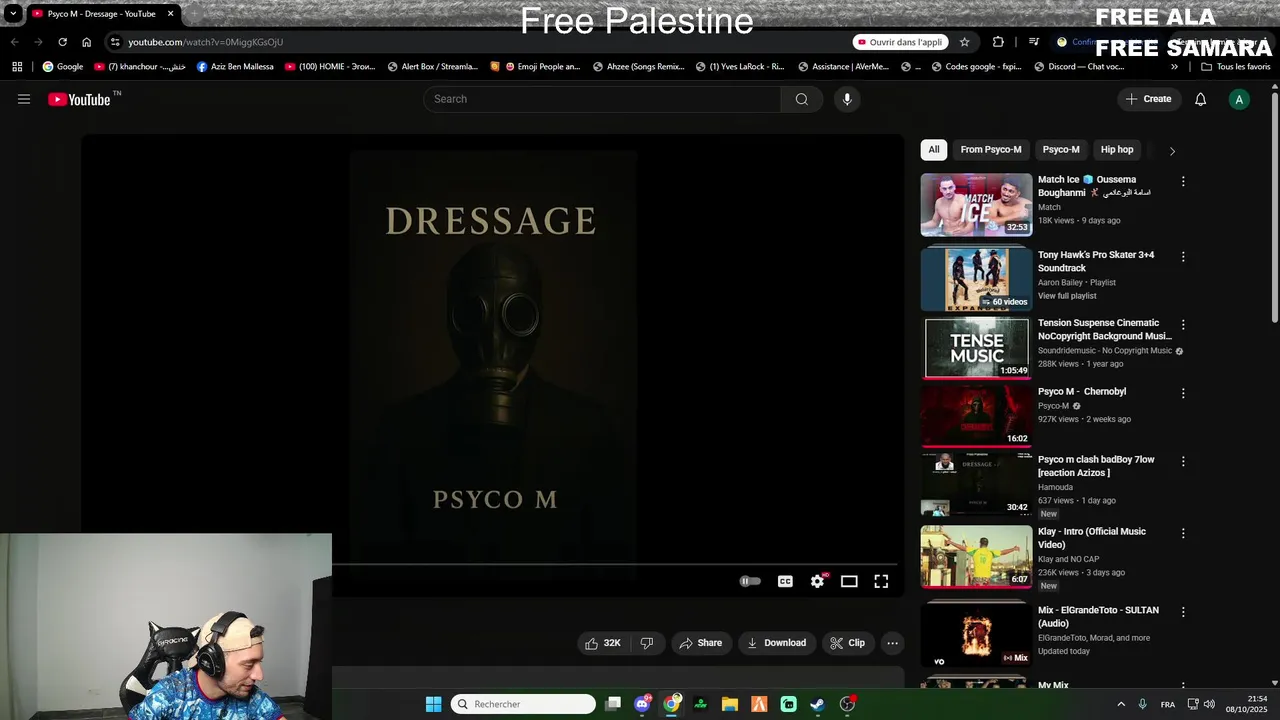Image resolution: width=1280 pixels, height=720 pixels.
Task: Open Tense Music video thumbnail
Action: pos(976,348)
